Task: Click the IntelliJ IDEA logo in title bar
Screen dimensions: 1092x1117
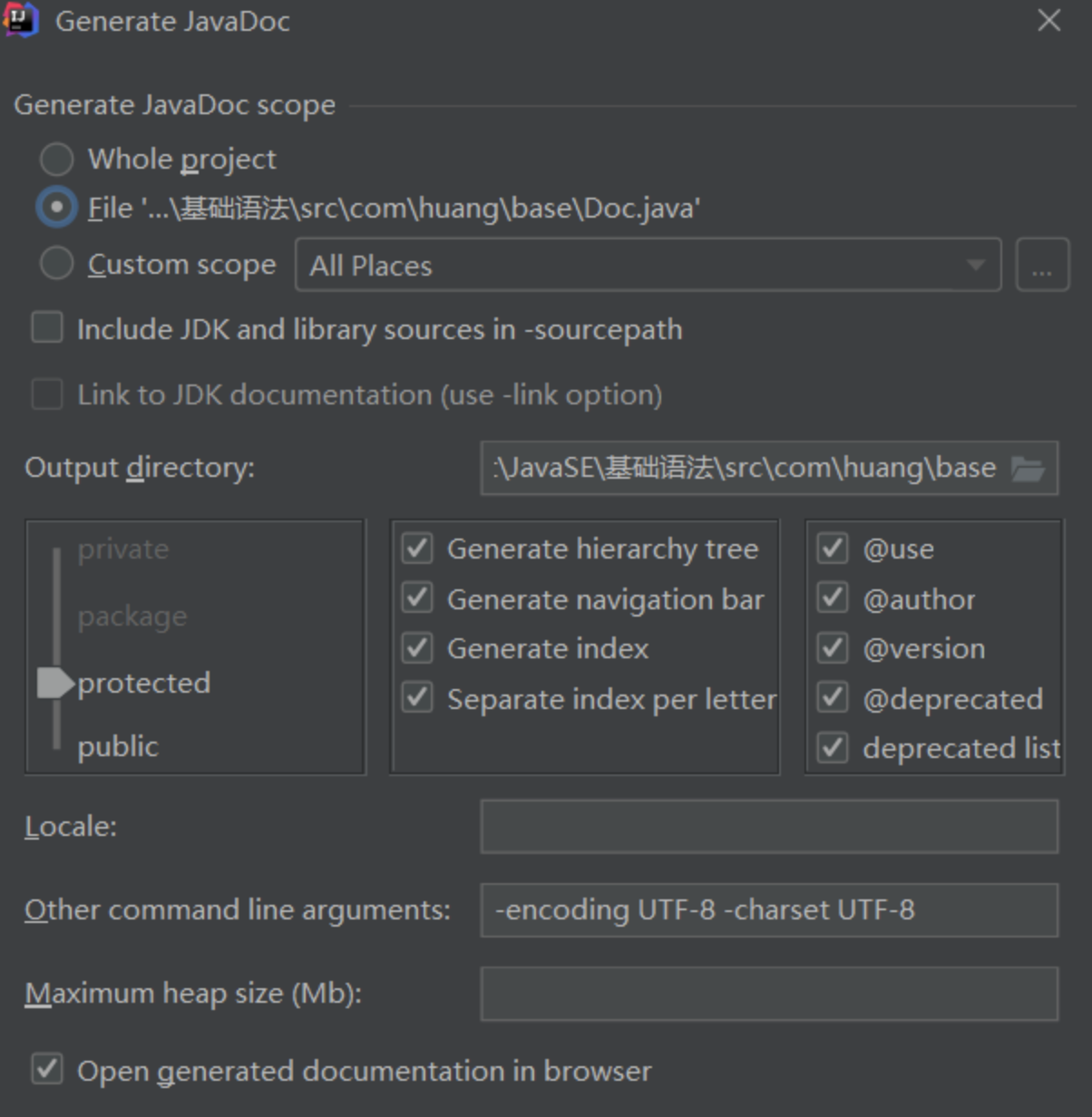Action: pos(21,20)
